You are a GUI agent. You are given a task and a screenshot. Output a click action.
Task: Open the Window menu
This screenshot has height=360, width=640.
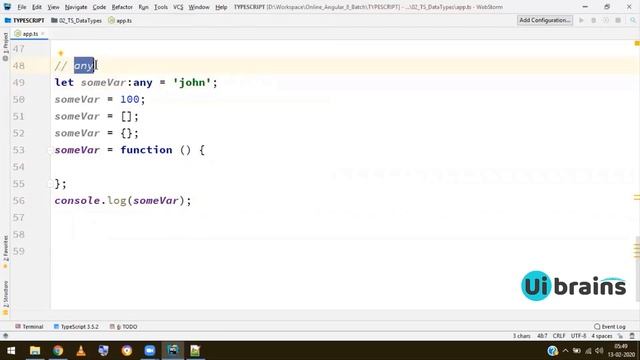(199, 7)
